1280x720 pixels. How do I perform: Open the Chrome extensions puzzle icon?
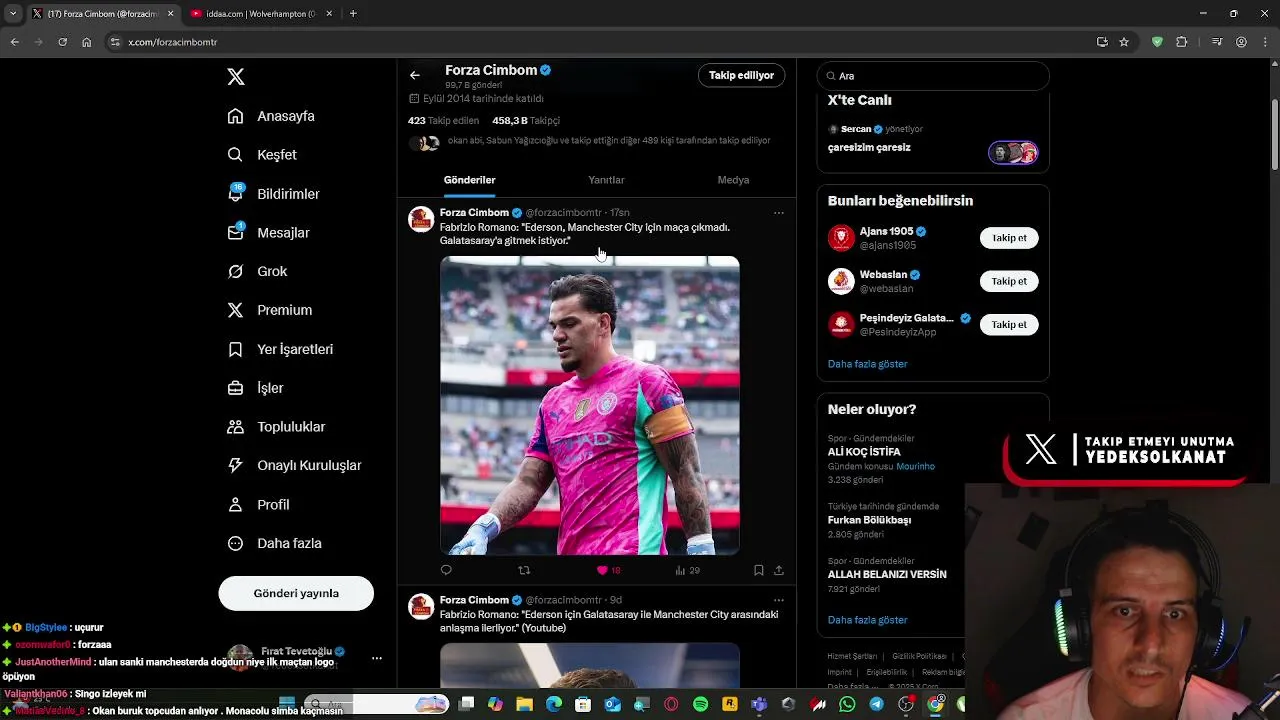[1182, 42]
